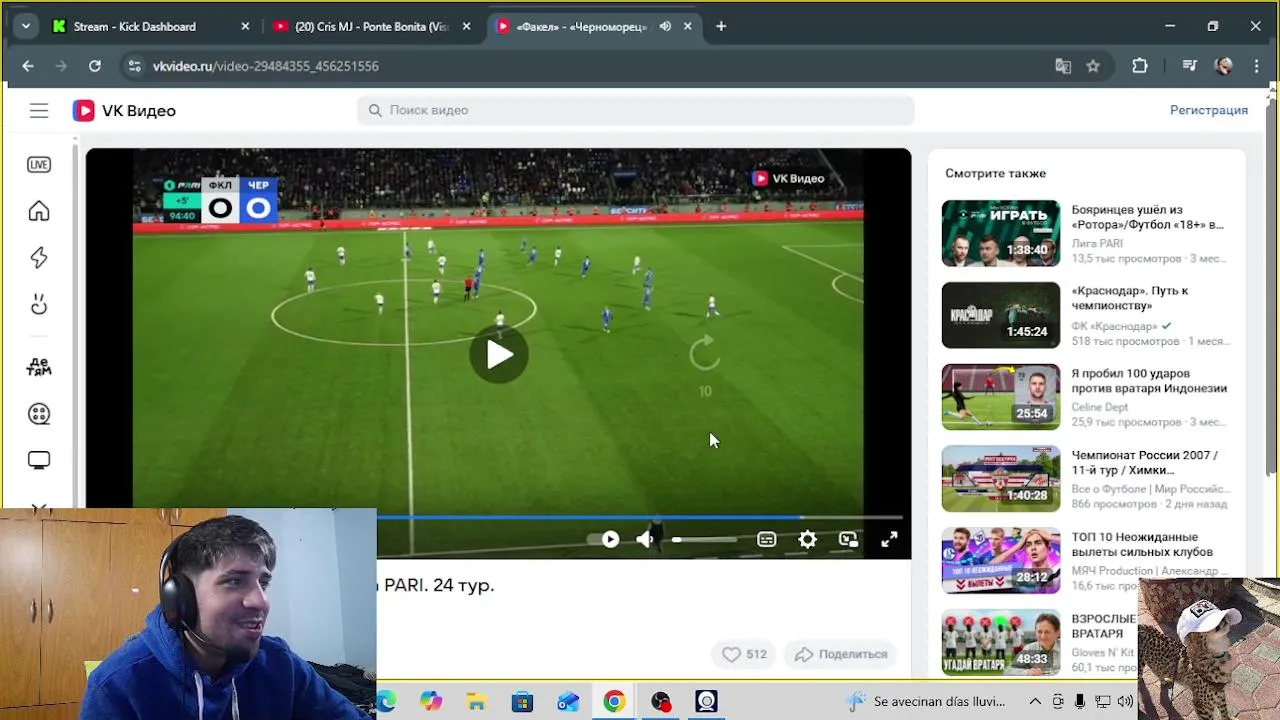Image resolution: width=1280 pixels, height=720 pixels.
Task: Open 'Чемпионат России 2007' video title
Action: click(x=1145, y=462)
